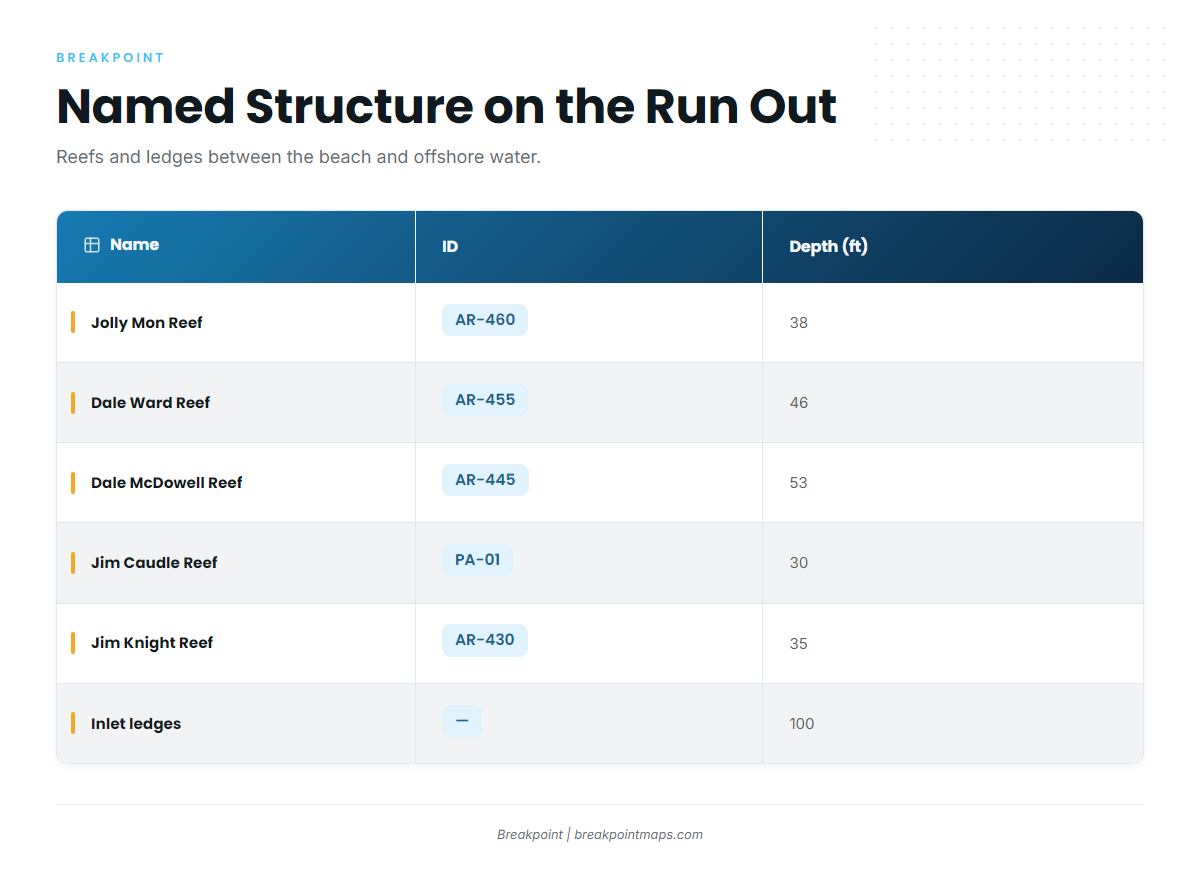
Task: Click the AR-460 ID badge
Action: 485,320
